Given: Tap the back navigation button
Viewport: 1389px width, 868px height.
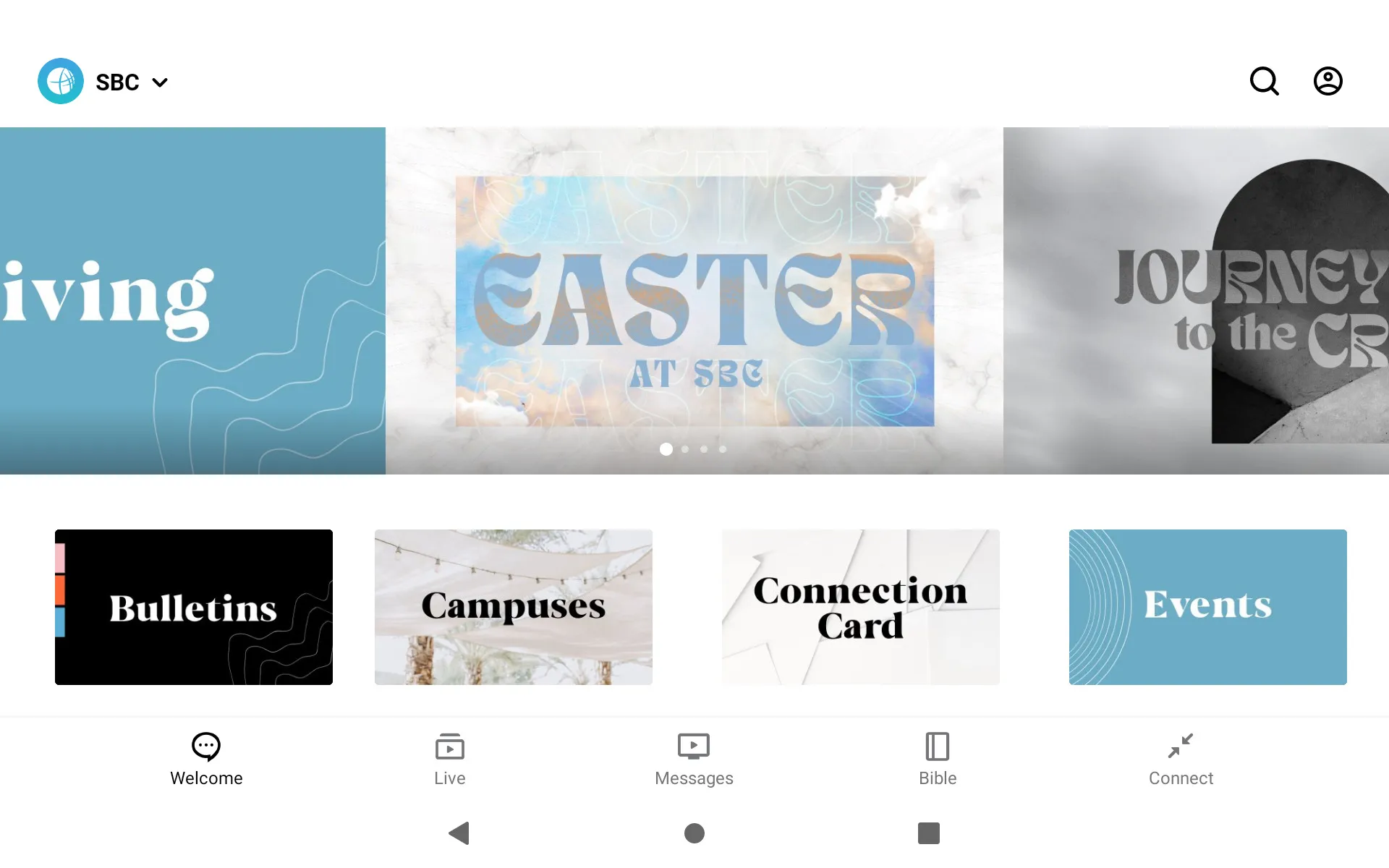Looking at the screenshot, I should 459,833.
